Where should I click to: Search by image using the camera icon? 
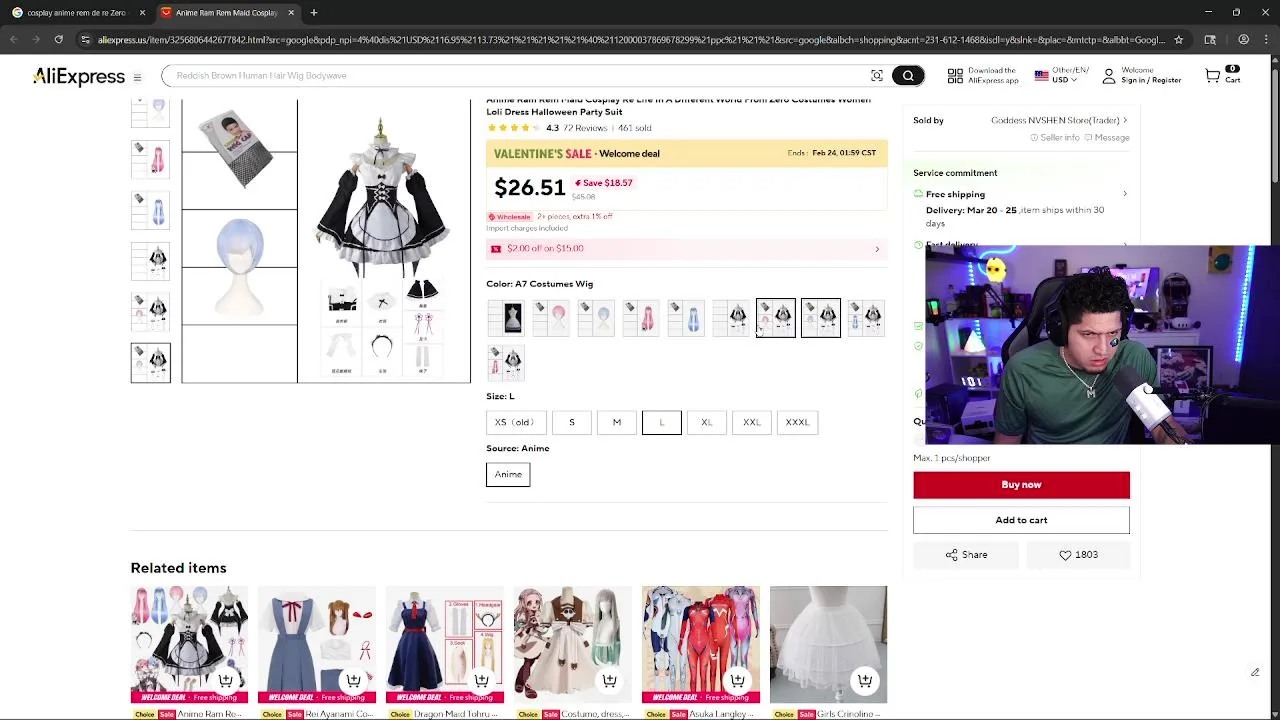click(x=877, y=76)
